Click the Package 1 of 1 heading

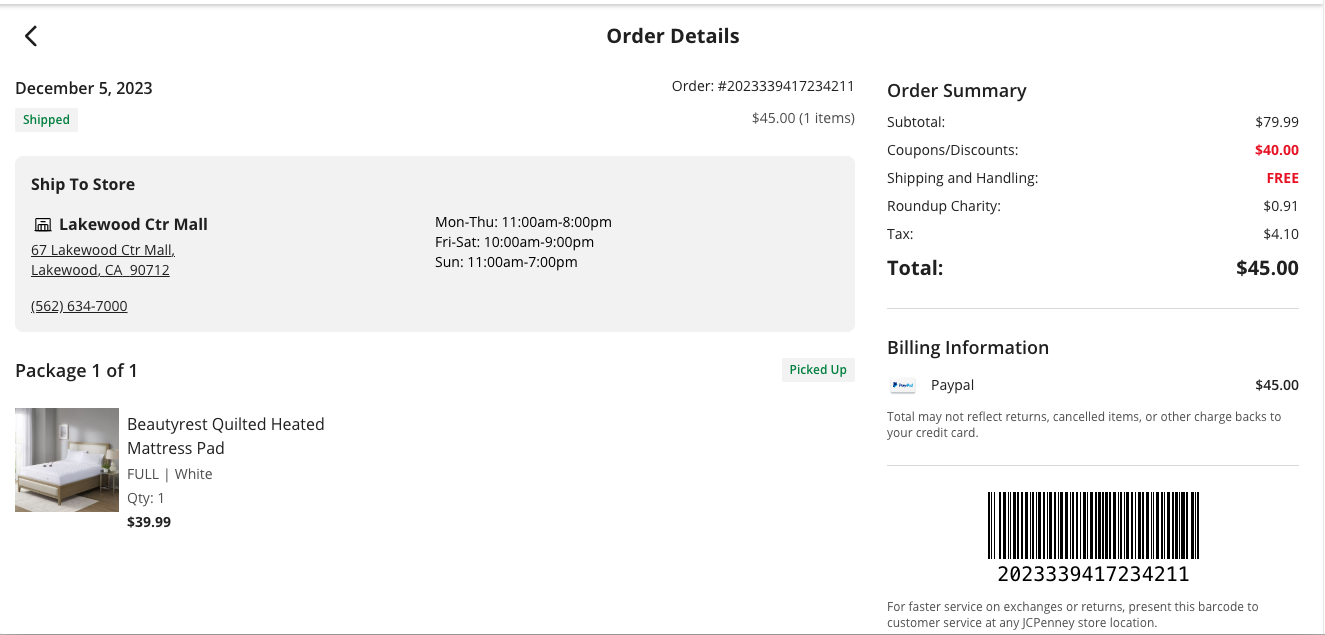click(x=76, y=371)
